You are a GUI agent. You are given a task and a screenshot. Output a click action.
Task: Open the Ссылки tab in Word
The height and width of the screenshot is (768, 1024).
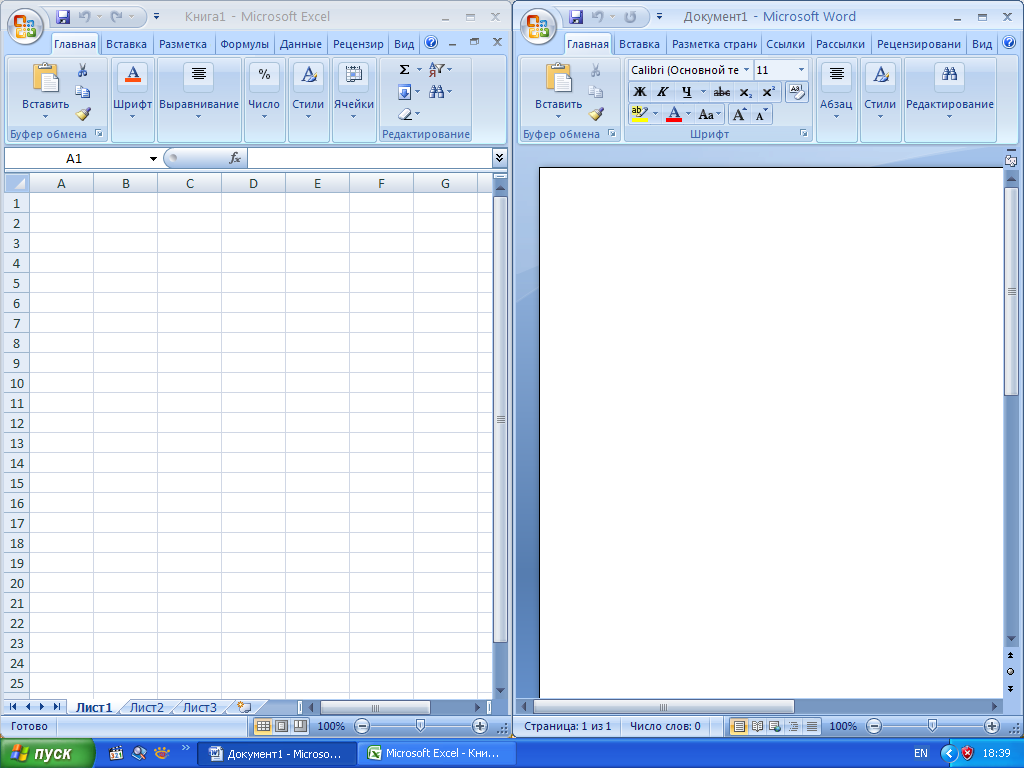(x=785, y=44)
